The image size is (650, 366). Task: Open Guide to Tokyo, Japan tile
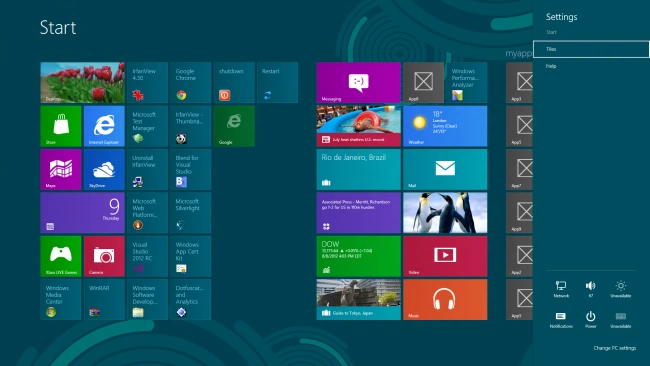pyautogui.click(x=359, y=300)
